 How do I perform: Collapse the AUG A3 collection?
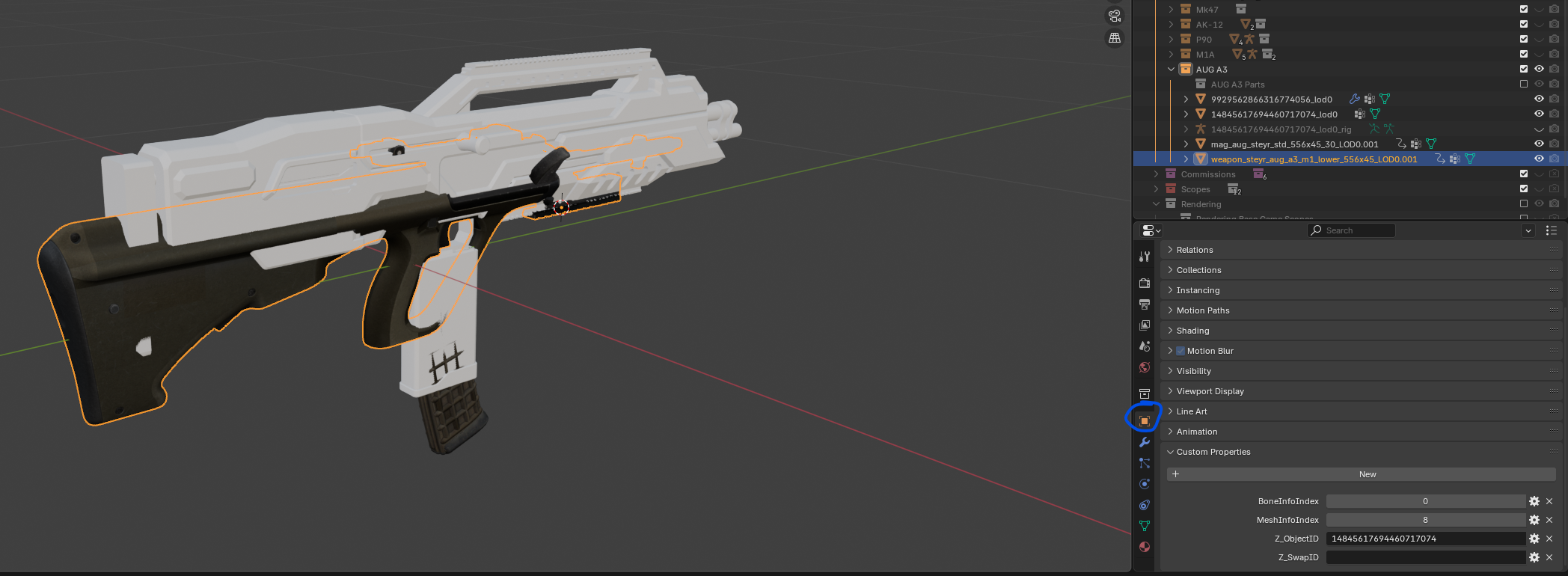coord(1172,69)
